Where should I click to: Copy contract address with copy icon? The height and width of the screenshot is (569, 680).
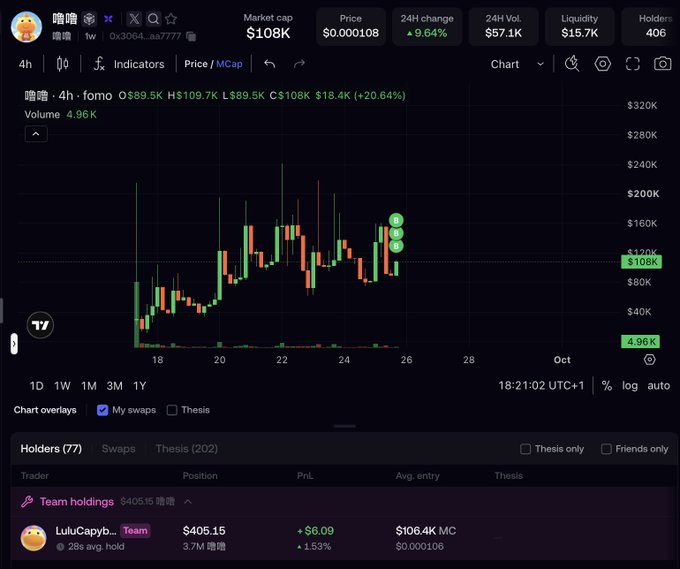click(x=191, y=36)
